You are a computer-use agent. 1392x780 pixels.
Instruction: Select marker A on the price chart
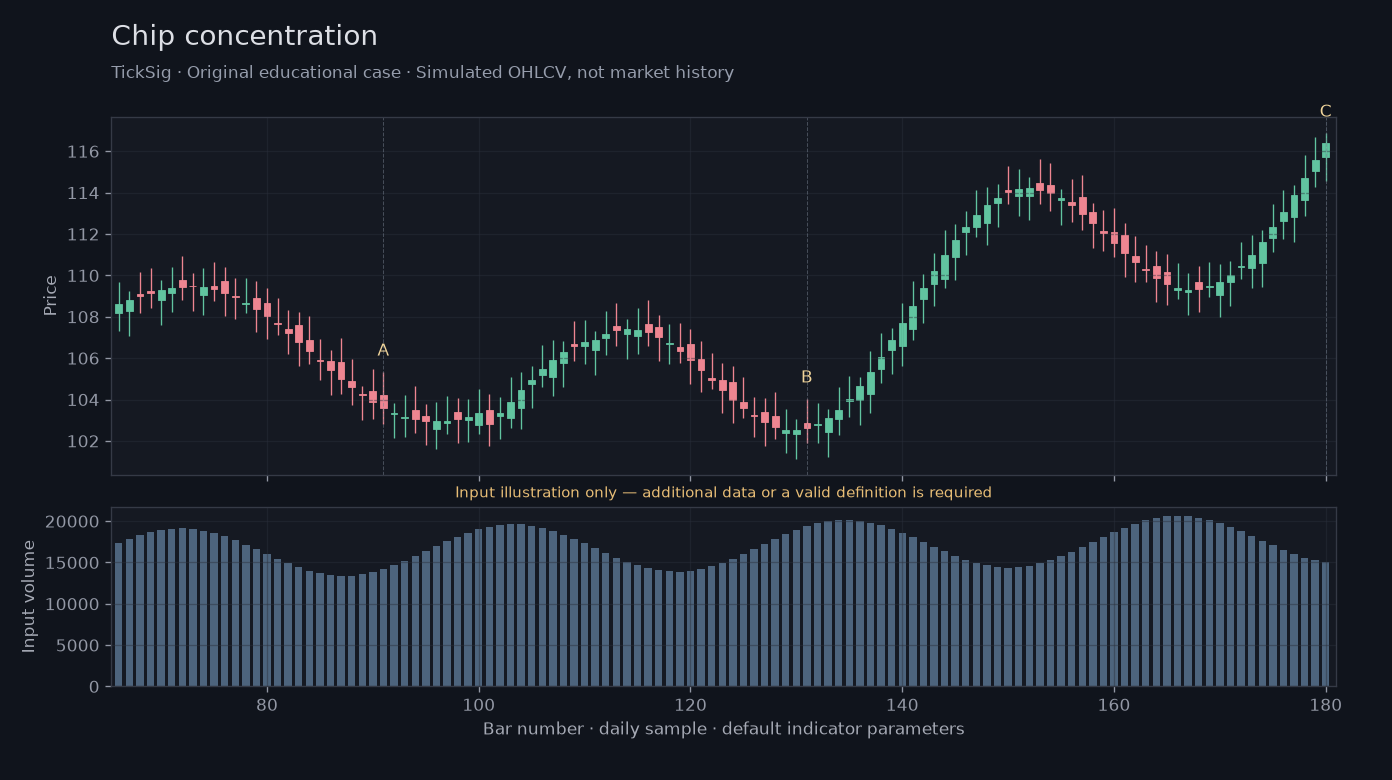pos(383,350)
